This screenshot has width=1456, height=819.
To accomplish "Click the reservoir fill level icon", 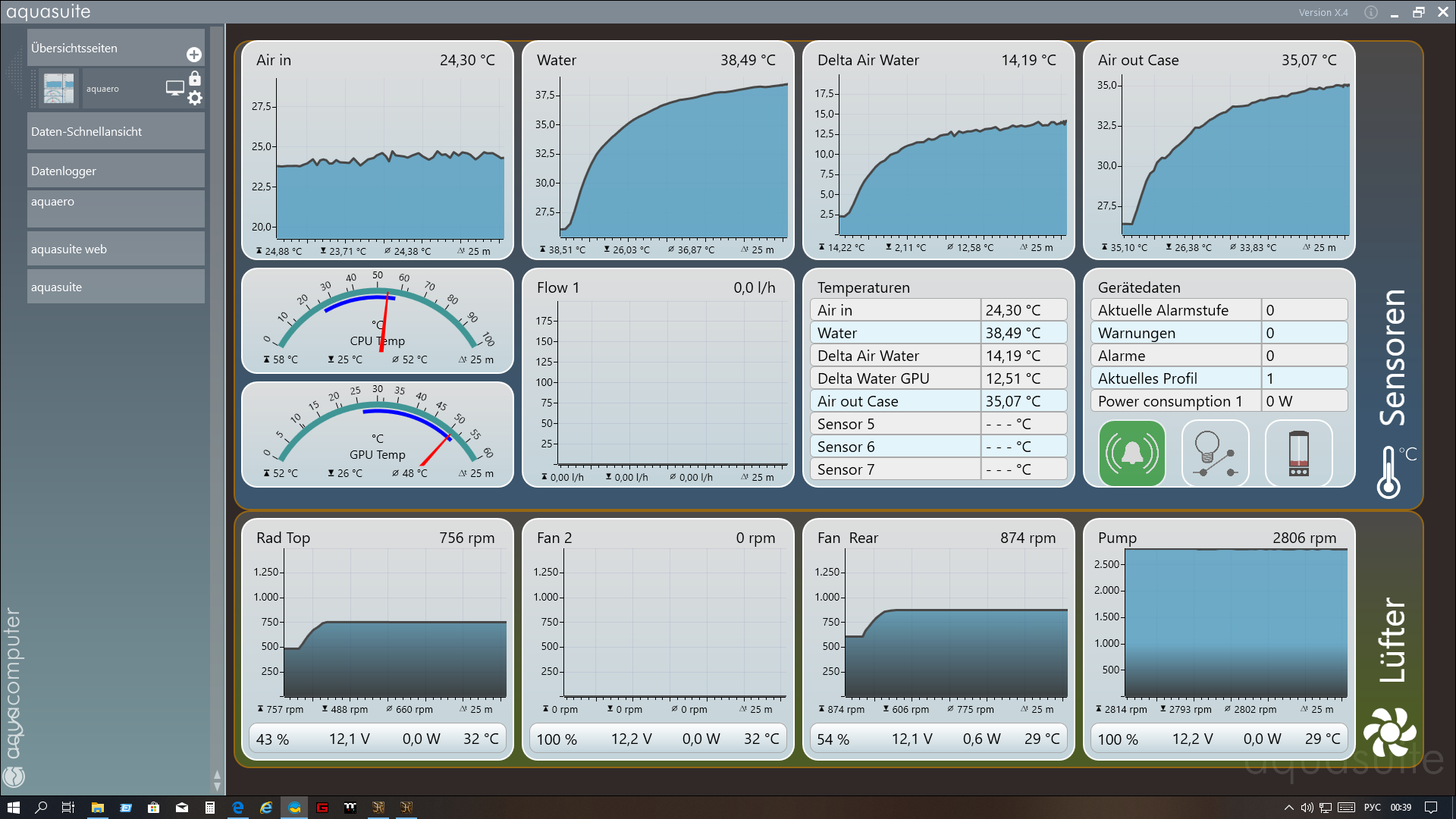I will coord(1298,453).
